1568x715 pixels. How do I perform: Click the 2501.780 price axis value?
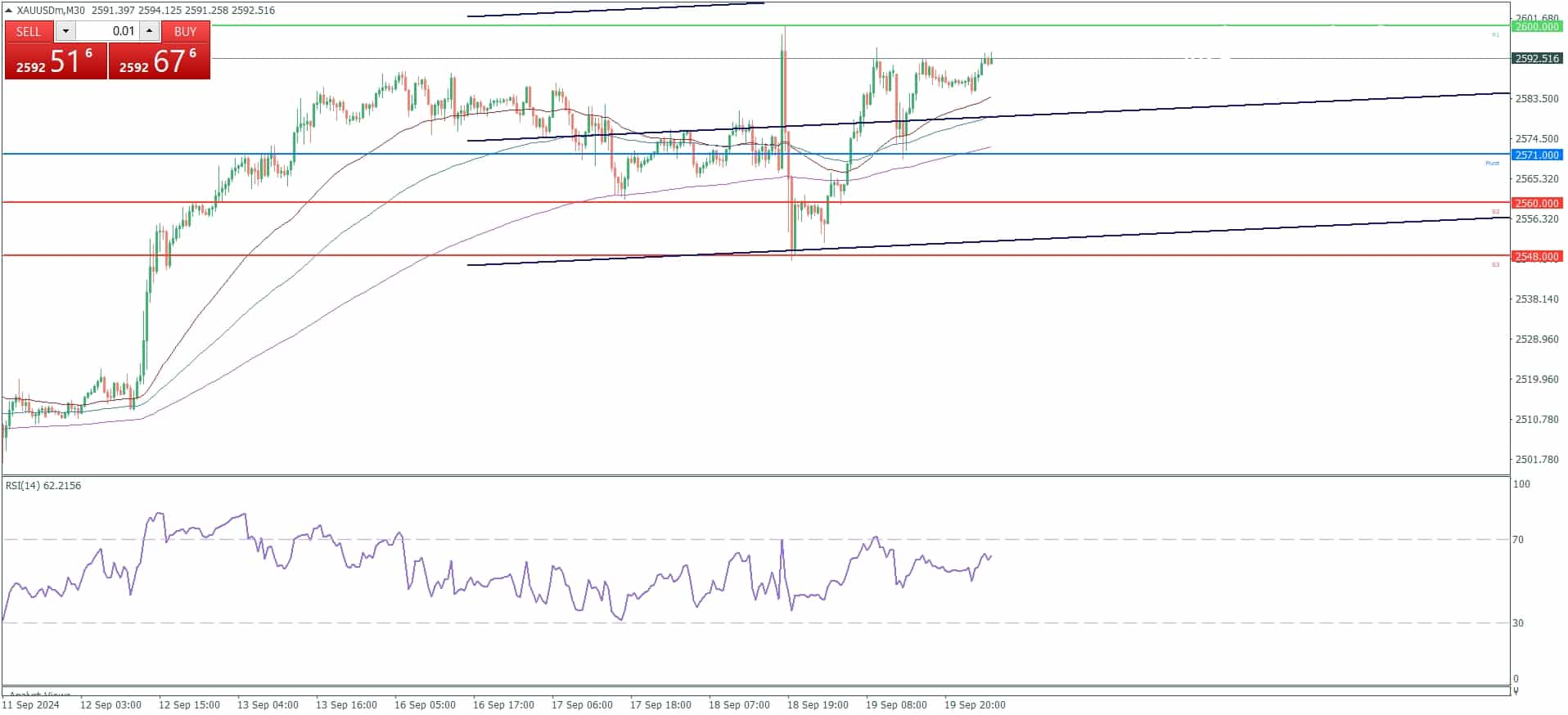[1537, 459]
